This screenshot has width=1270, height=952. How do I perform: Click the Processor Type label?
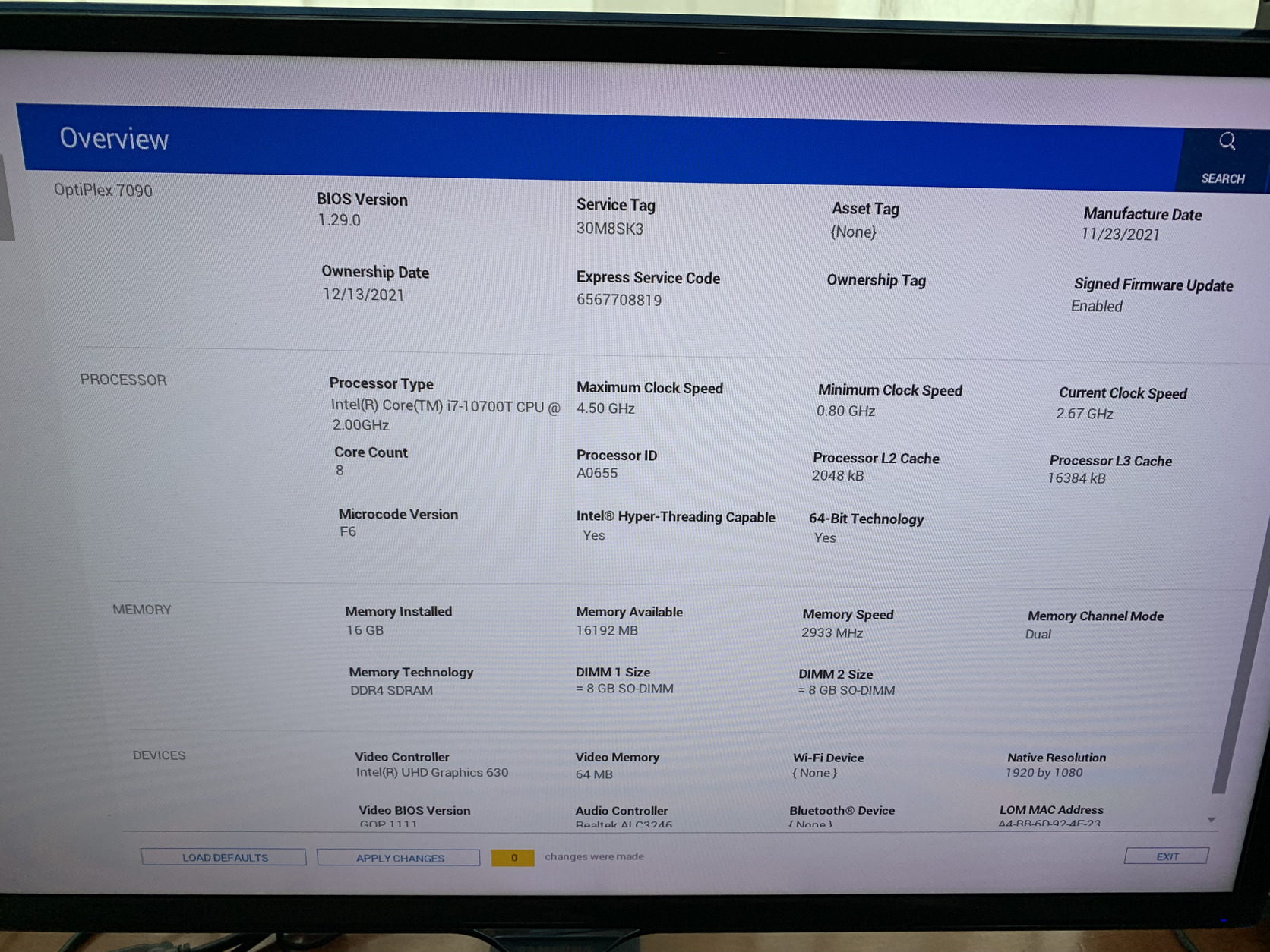381,383
